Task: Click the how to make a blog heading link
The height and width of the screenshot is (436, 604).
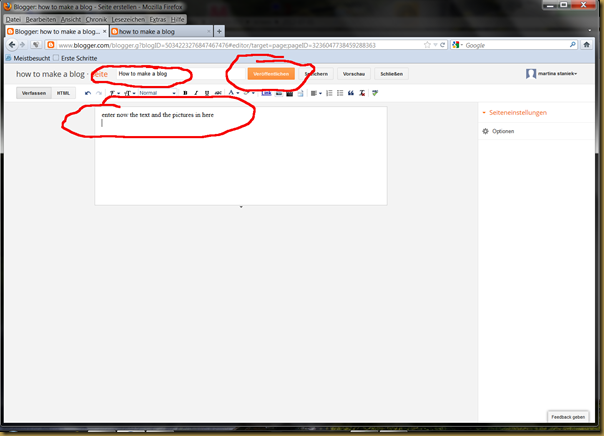Action: (x=50, y=74)
